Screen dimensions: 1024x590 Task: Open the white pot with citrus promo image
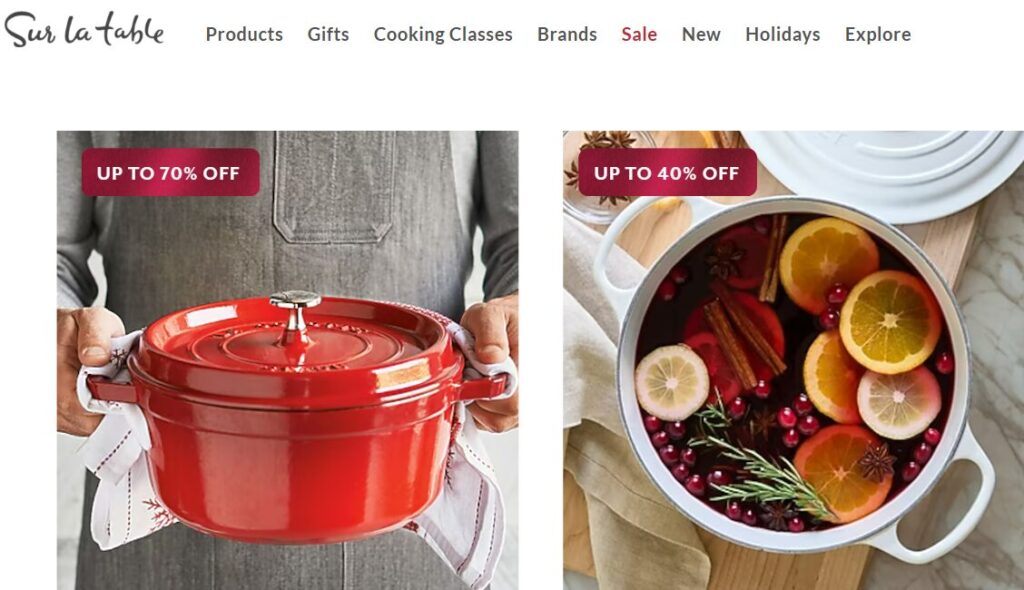793,360
